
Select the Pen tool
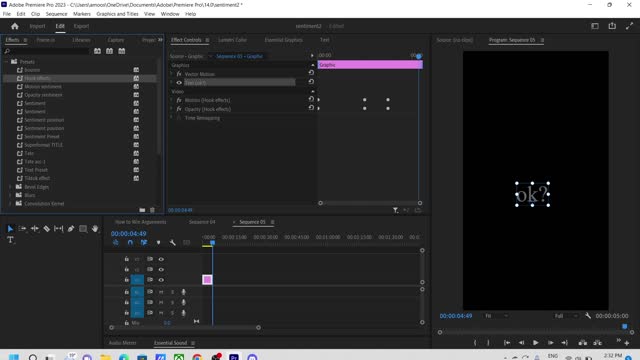71,229
